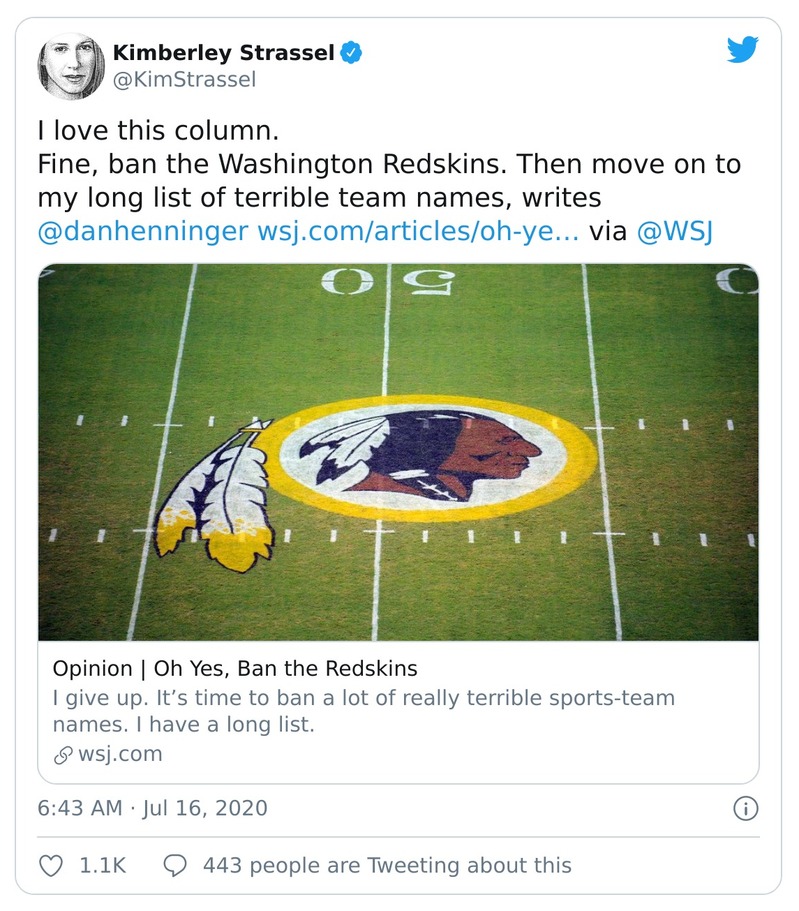
Task: Open Kimberley Strassel's profile avatar
Action: (x=71, y=65)
